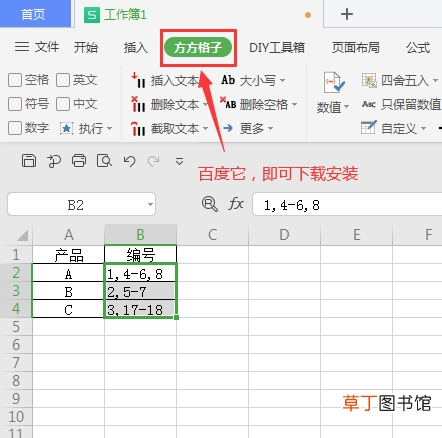The height and width of the screenshot is (438, 442).
Task: Click the 编号 header cell
Action: coord(140,255)
